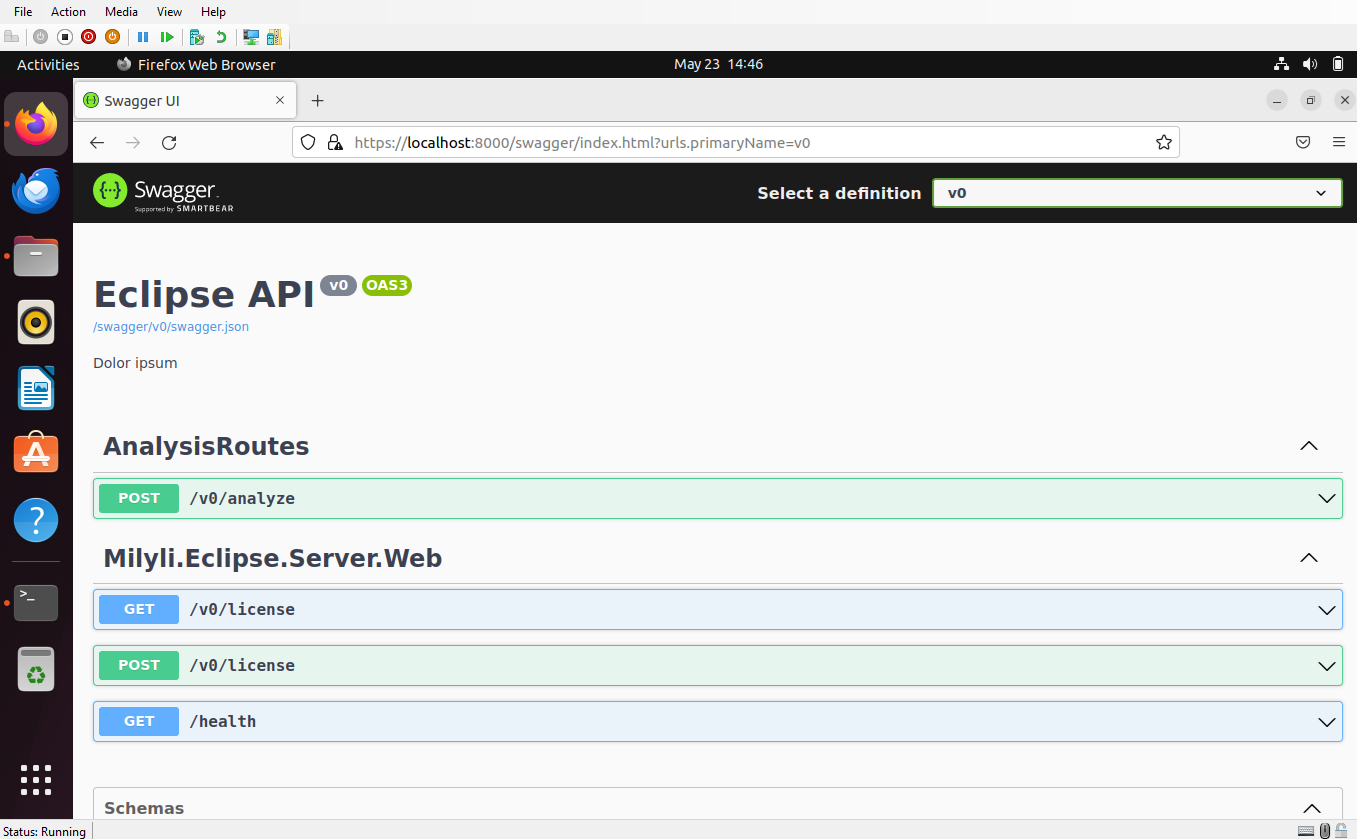The height and width of the screenshot is (839, 1357).
Task: Click the GET /v0/license method button
Action: (x=139, y=609)
